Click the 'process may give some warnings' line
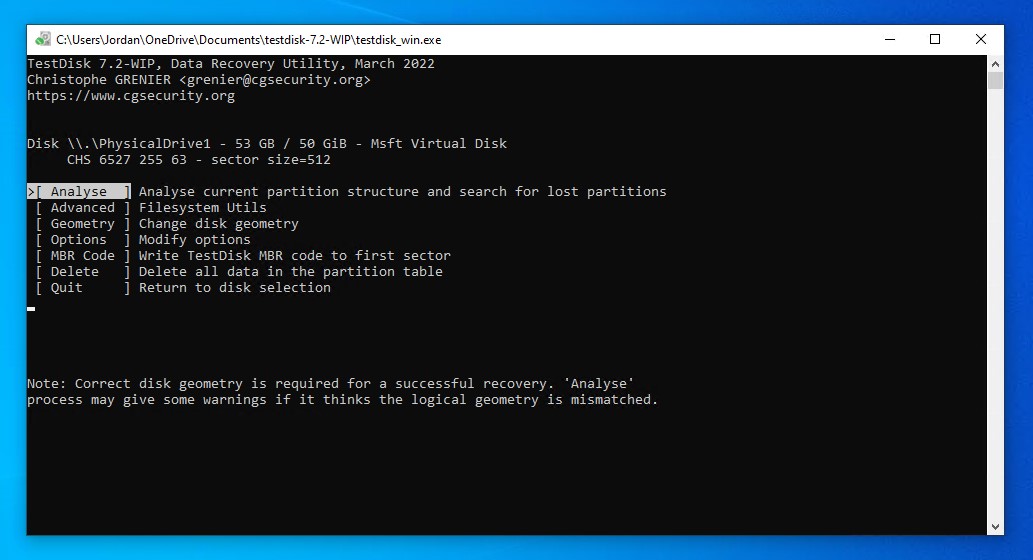 pyautogui.click(x=343, y=400)
